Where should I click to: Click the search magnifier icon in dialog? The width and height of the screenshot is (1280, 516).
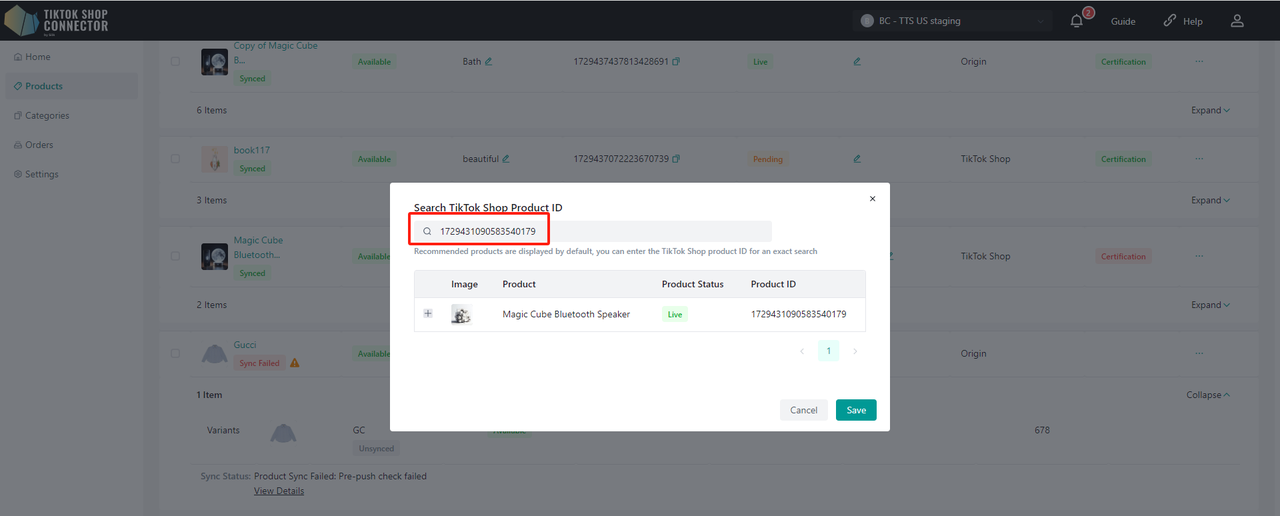coord(428,231)
